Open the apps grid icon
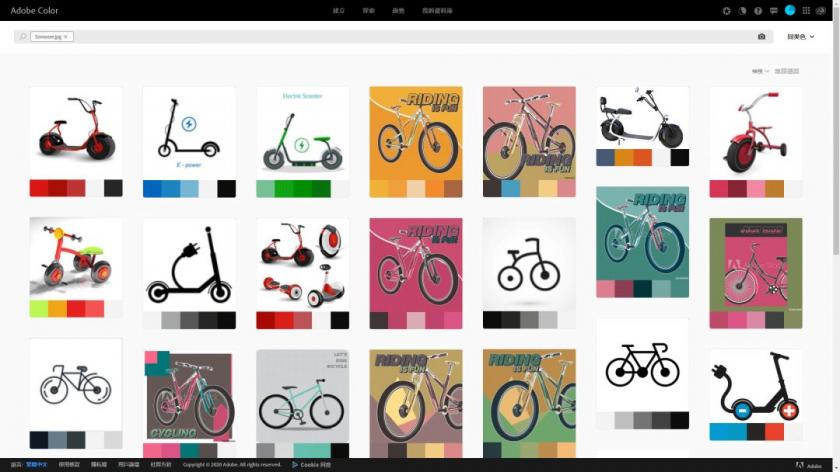 tap(806, 11)
